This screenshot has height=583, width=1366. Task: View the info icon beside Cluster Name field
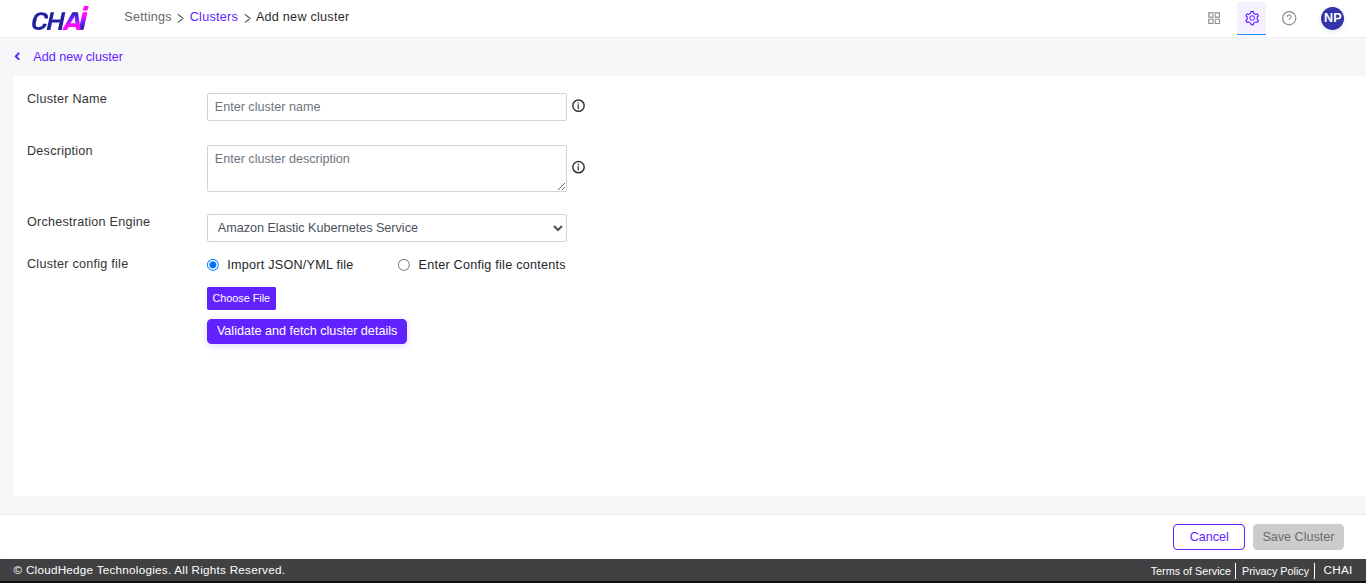pyautogui.click(x=578, y=104)
